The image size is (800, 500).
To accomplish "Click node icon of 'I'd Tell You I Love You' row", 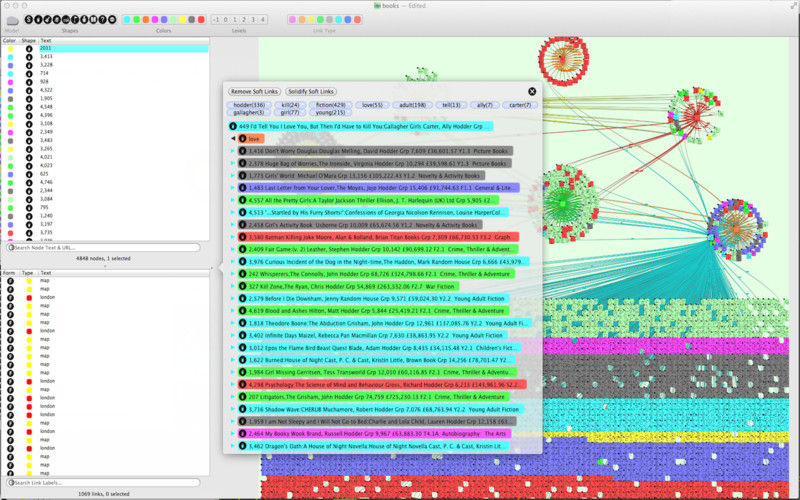I will 233,126.
